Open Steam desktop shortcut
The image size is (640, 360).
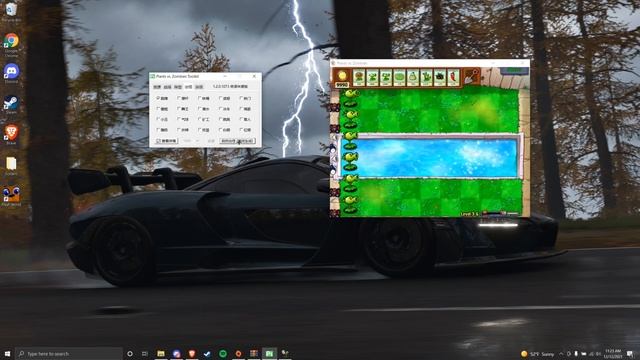(11, 104)
